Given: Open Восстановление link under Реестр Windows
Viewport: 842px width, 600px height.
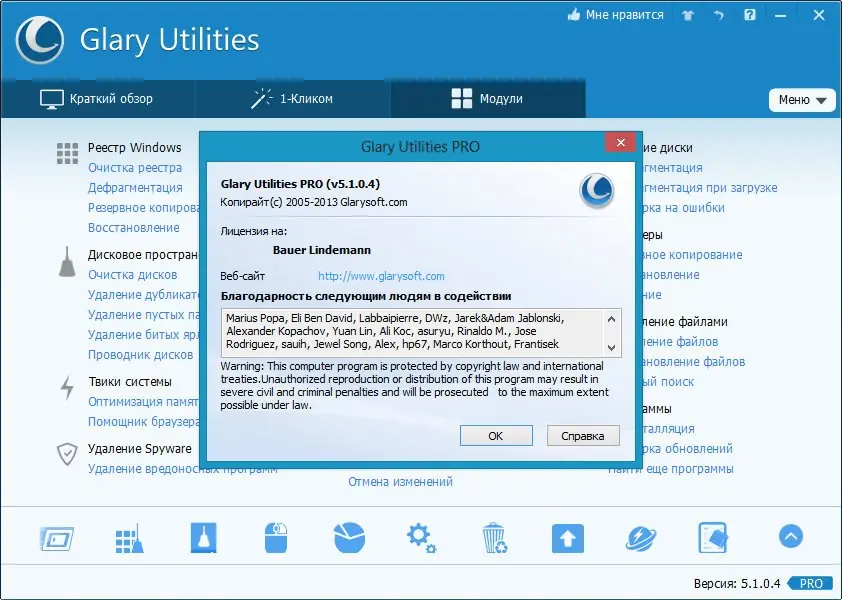Looking at the screenshot, I should 134,228.
